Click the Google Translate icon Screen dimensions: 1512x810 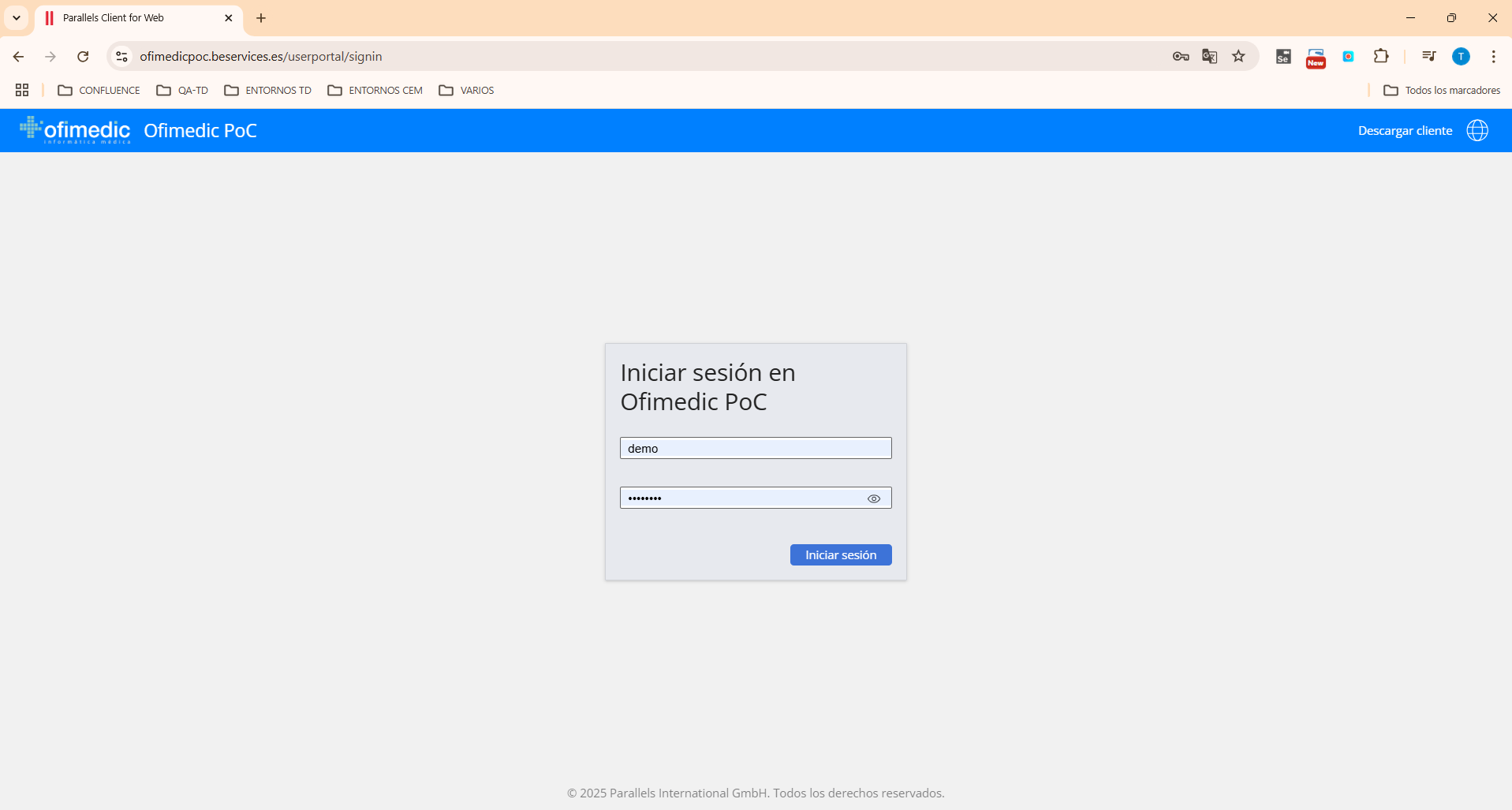pos(1209,56)
